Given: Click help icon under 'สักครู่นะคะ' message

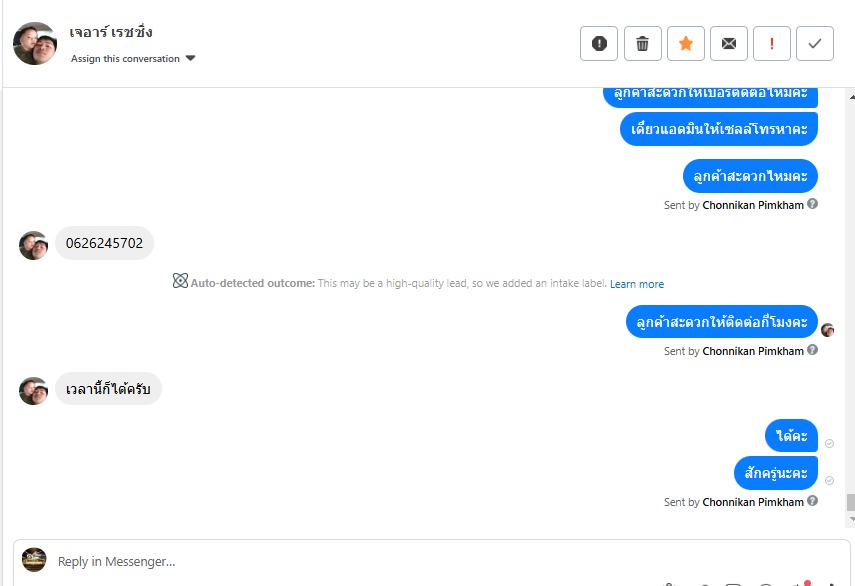Looking at the screenshot, I should [813, 501].
